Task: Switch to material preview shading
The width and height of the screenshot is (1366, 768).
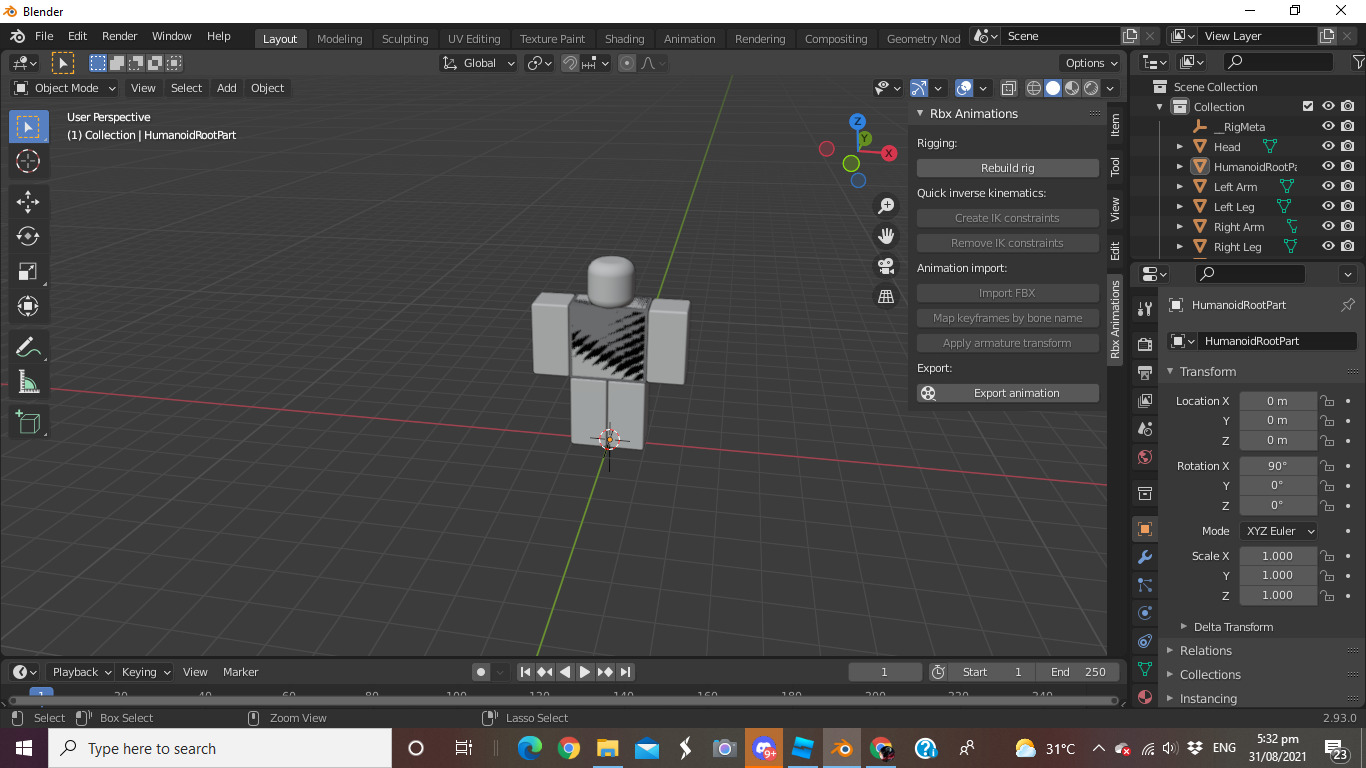Action: pyautogui.click(x=1072, y=88)
